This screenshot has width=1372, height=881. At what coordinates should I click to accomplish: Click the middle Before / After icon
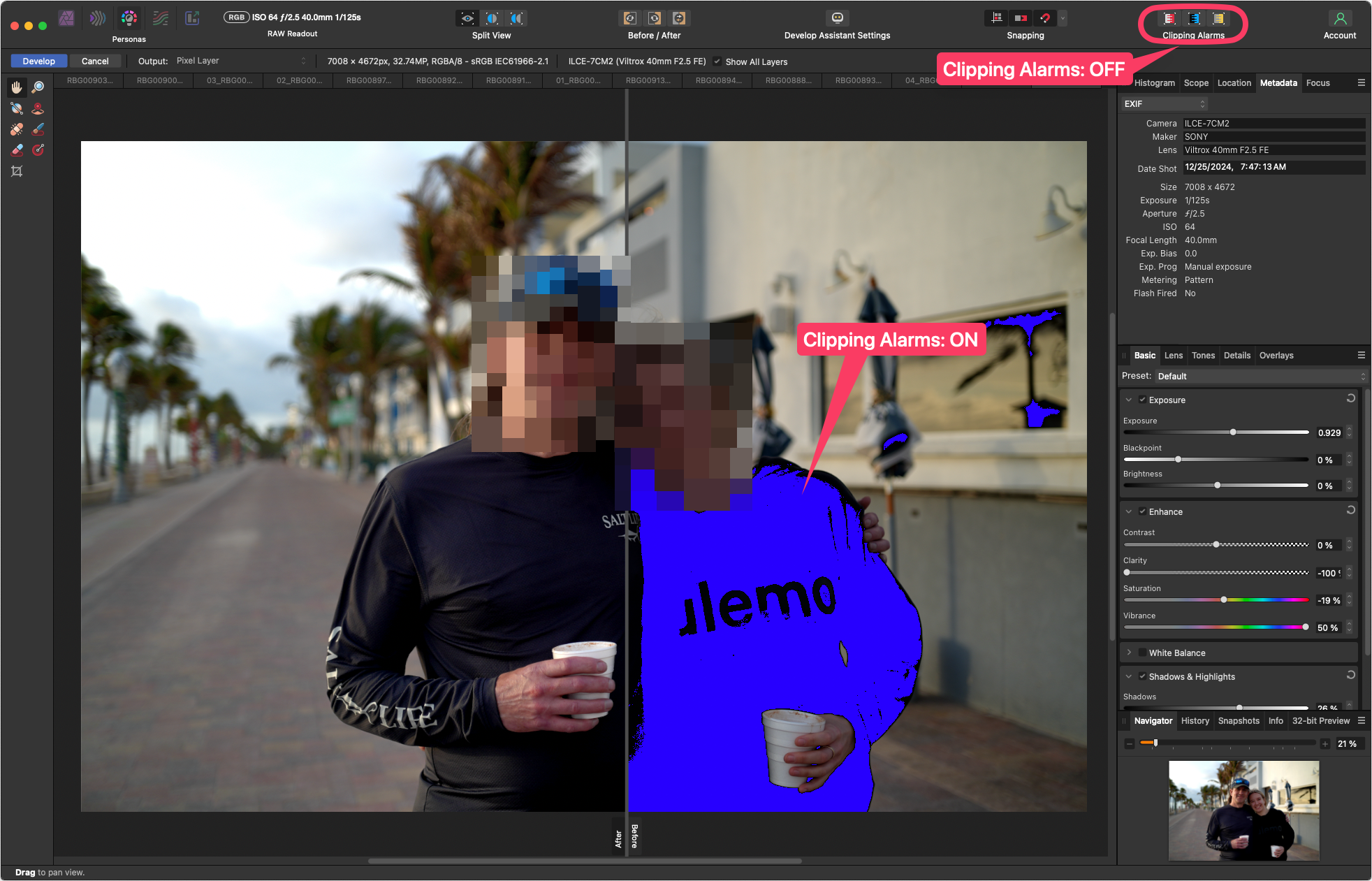pos(655,18)
